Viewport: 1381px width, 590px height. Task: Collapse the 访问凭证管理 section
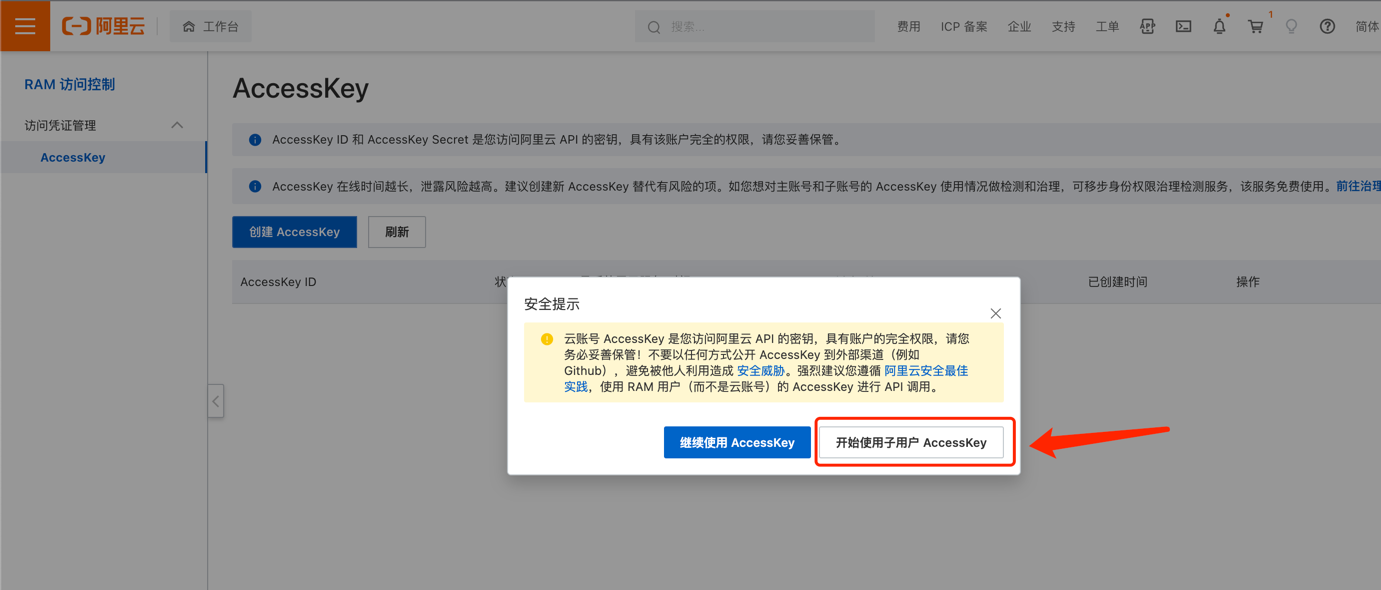[177, 125]
